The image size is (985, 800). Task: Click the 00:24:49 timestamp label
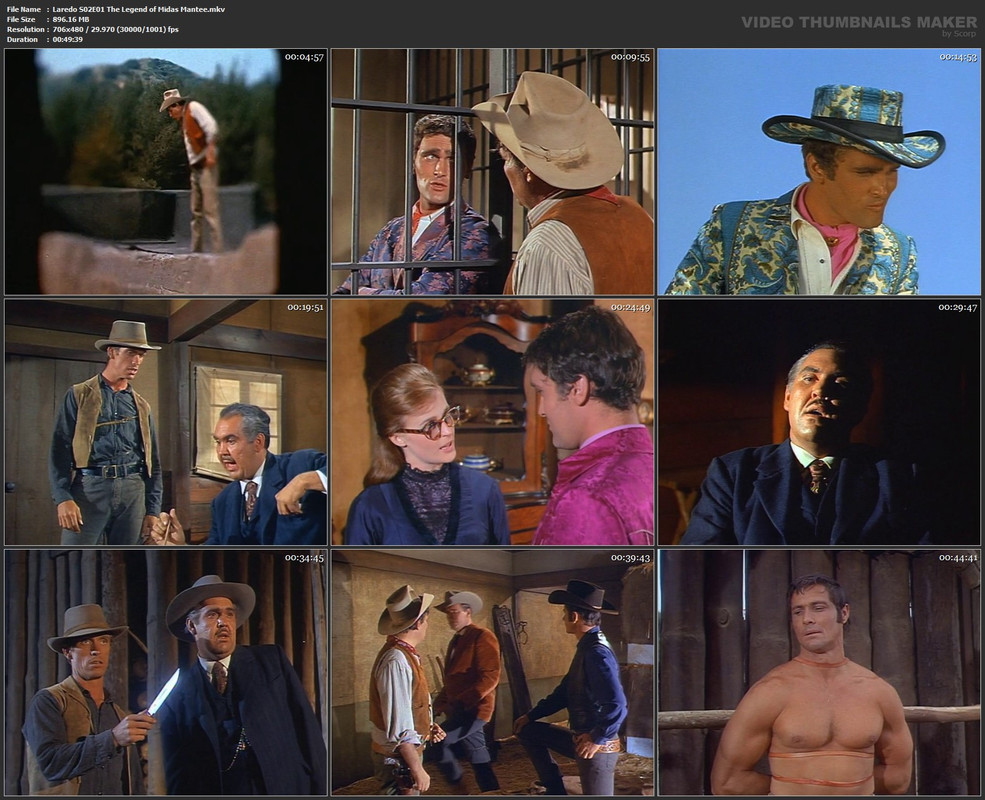point(631,308)
